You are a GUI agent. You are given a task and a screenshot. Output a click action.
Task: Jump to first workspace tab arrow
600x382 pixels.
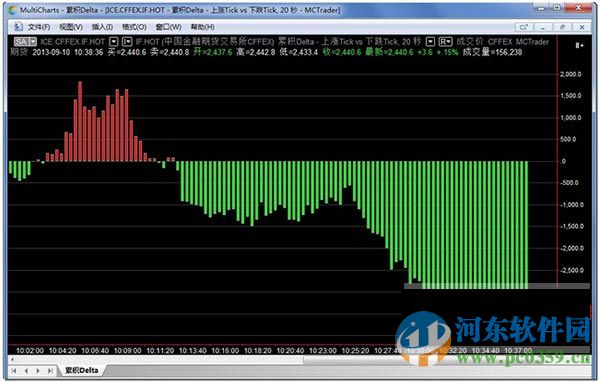14,371
